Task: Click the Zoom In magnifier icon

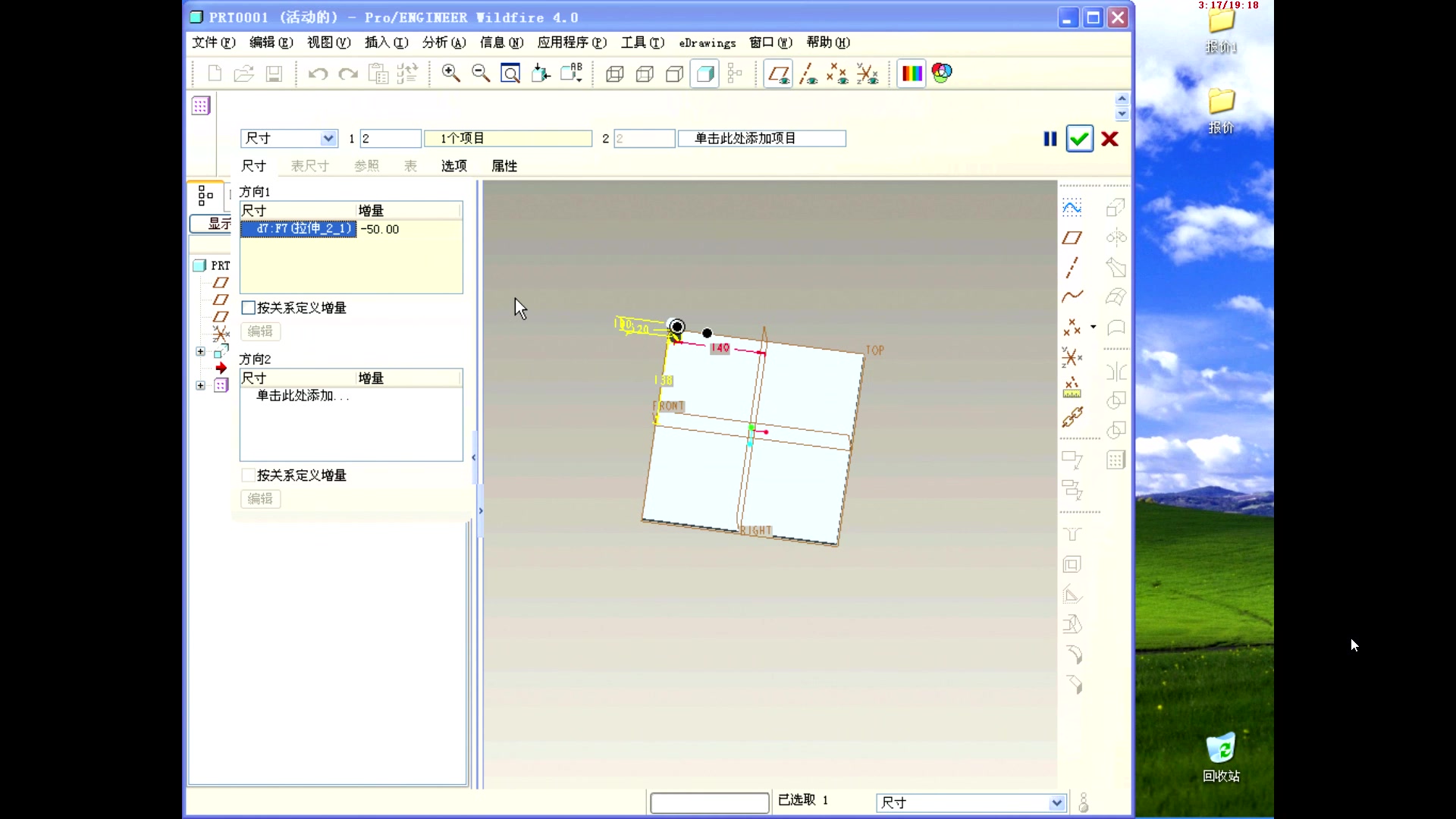Action: coord(450,74)
